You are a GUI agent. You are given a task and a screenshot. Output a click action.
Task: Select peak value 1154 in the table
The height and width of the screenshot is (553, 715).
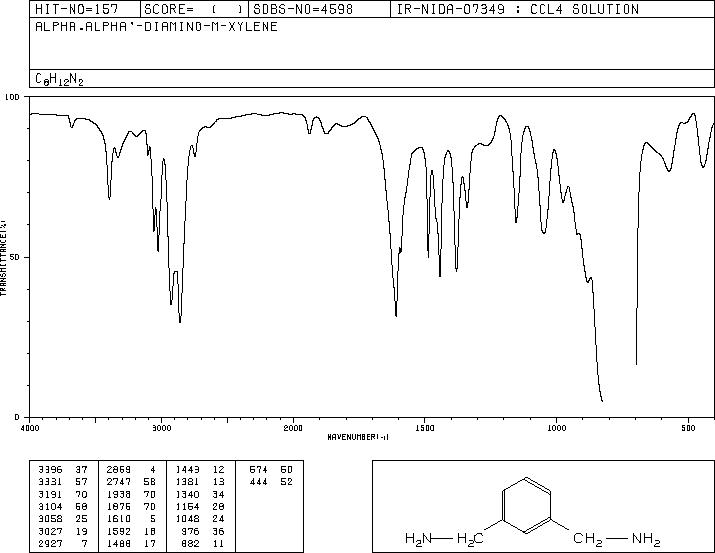click(x=187, y=506)
